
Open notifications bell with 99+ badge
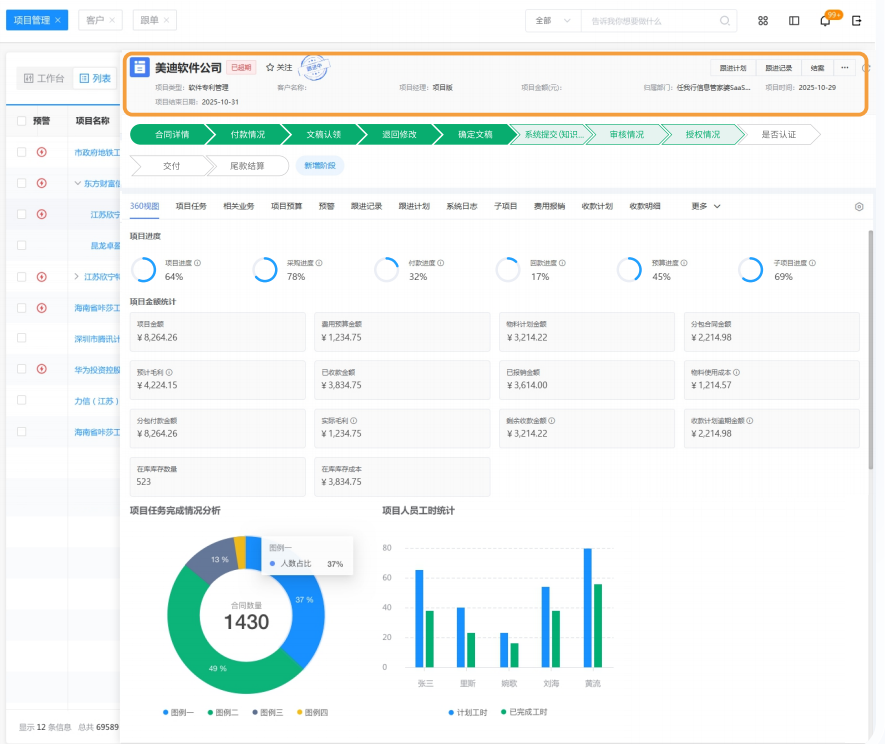point(825,21)
